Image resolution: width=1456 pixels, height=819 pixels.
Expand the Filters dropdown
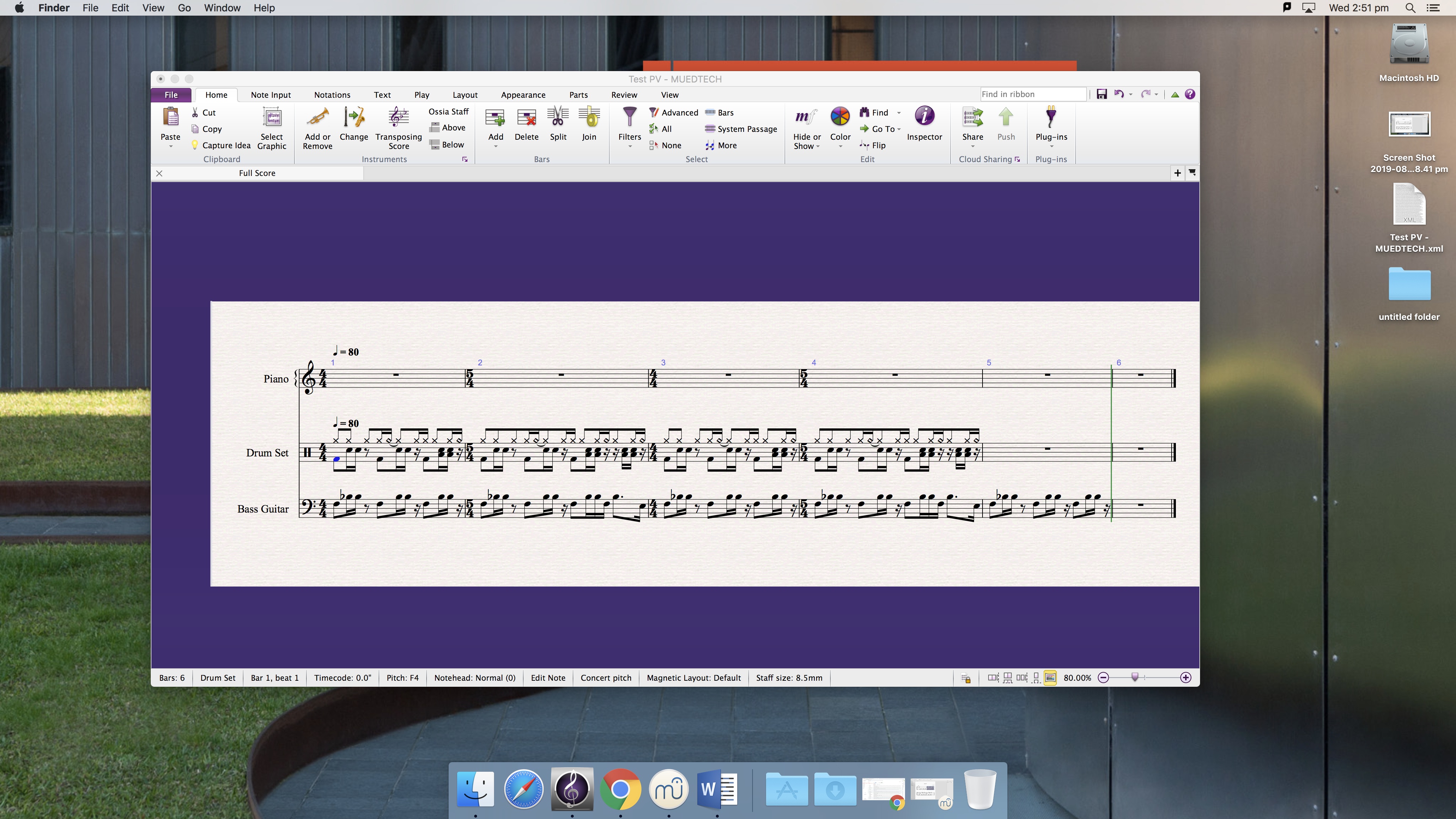tap(629, 146)
